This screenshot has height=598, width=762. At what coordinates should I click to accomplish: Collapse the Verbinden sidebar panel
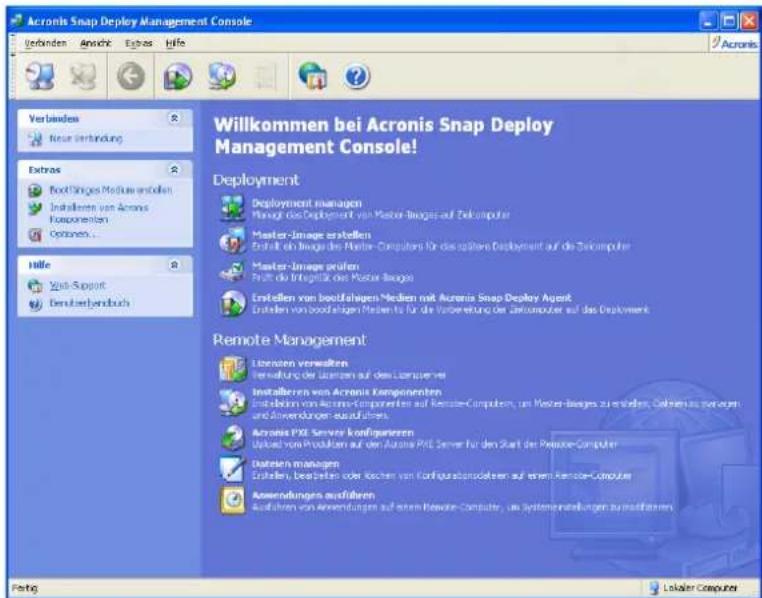[174, 118]
